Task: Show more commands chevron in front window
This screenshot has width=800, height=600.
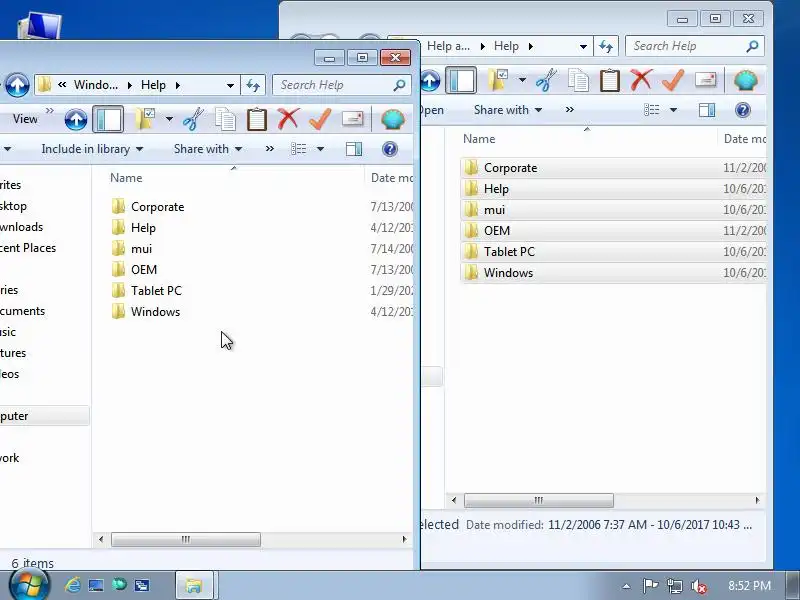Action: [269, 149]
